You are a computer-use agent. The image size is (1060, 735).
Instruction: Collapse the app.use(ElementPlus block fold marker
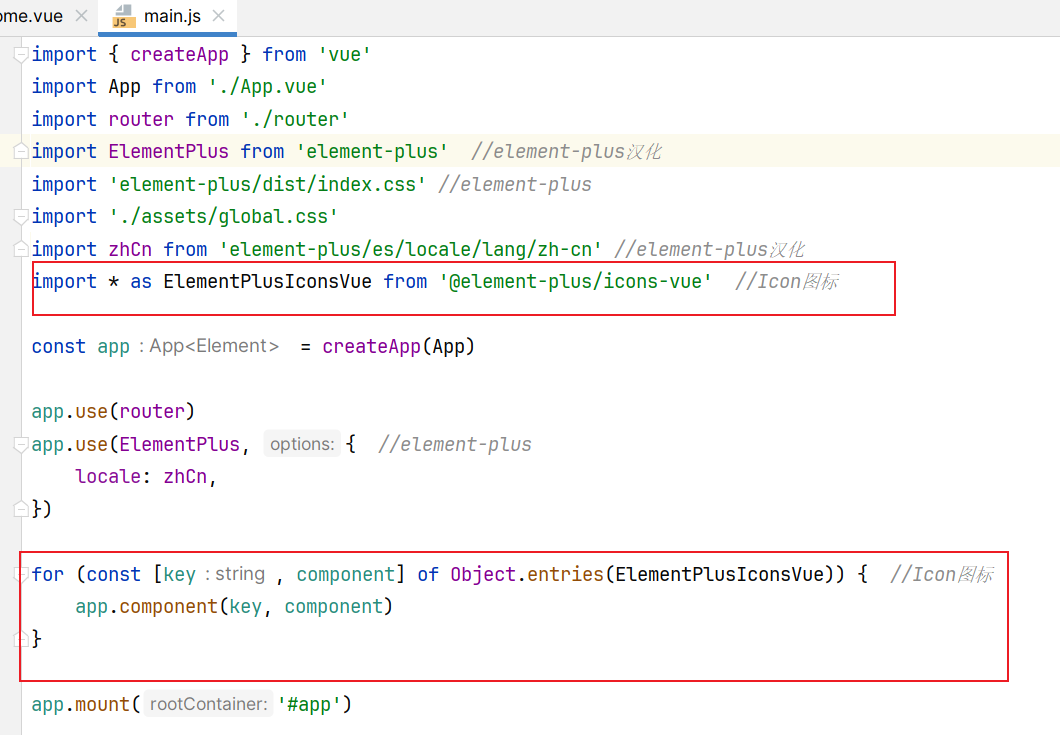[21, 444]
